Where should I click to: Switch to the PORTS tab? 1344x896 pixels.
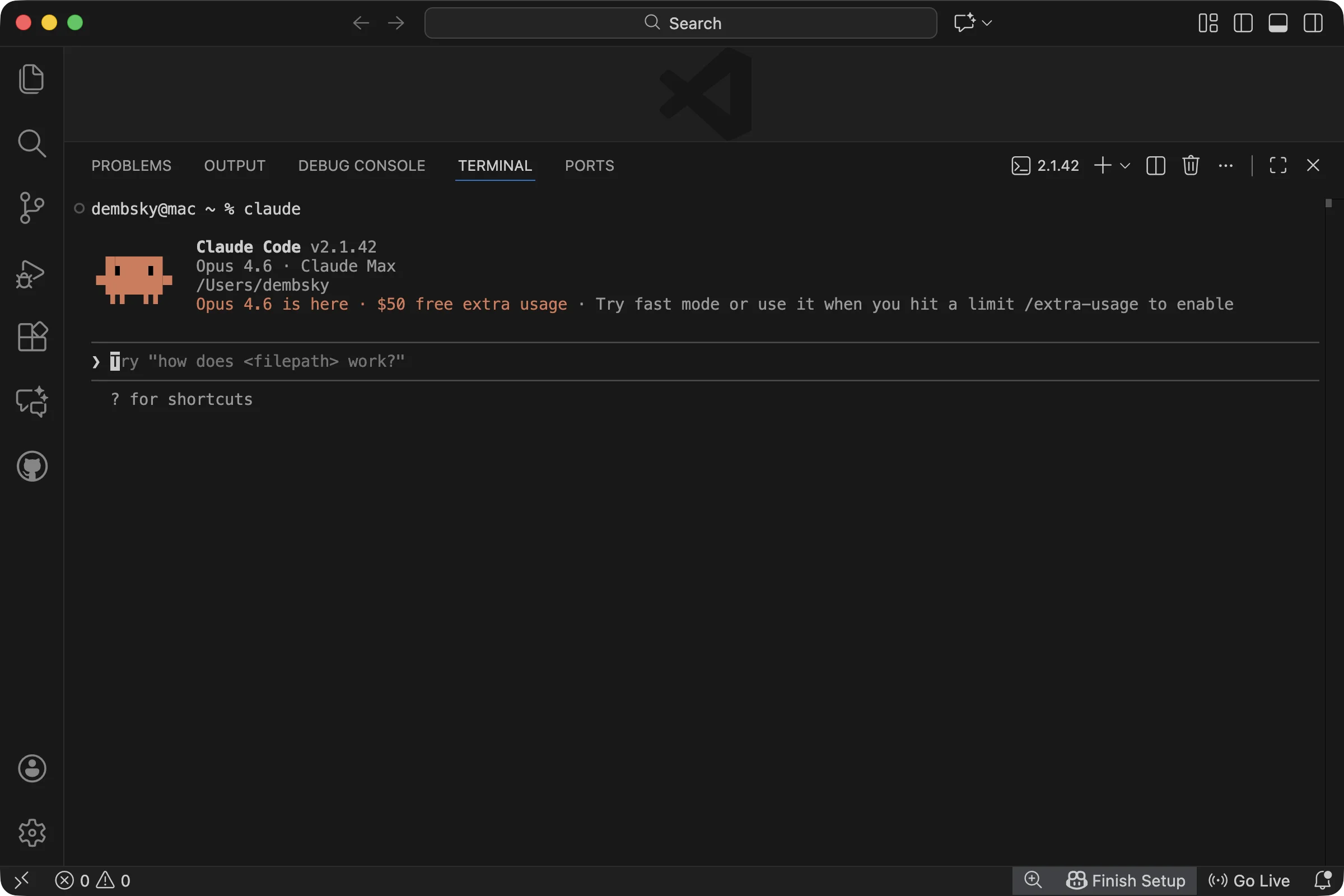[x=589, y=165]
